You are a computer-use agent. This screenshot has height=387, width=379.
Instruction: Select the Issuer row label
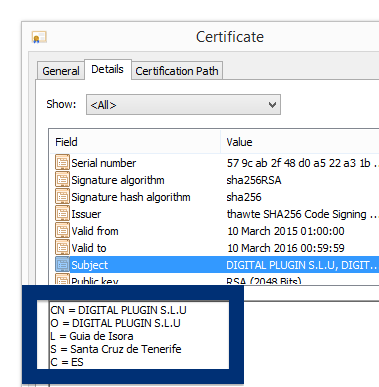(x=86, y=214)
